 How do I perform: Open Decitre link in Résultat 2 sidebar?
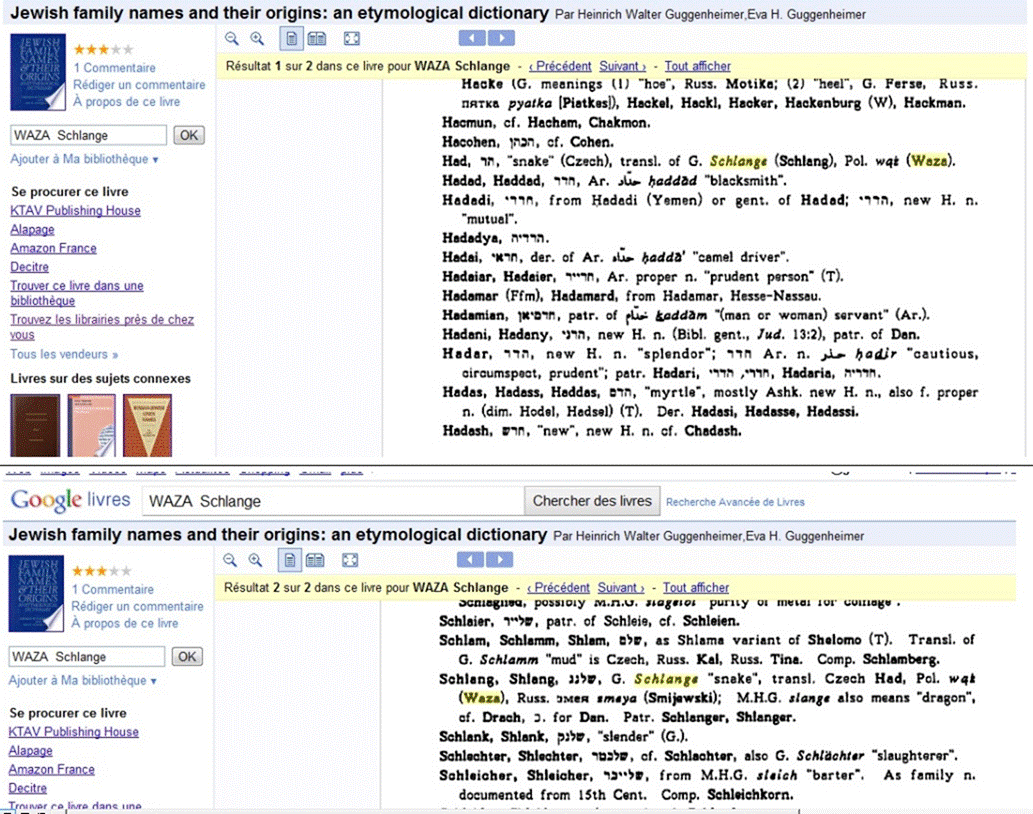pyautogui.click(x=28, y=789)
